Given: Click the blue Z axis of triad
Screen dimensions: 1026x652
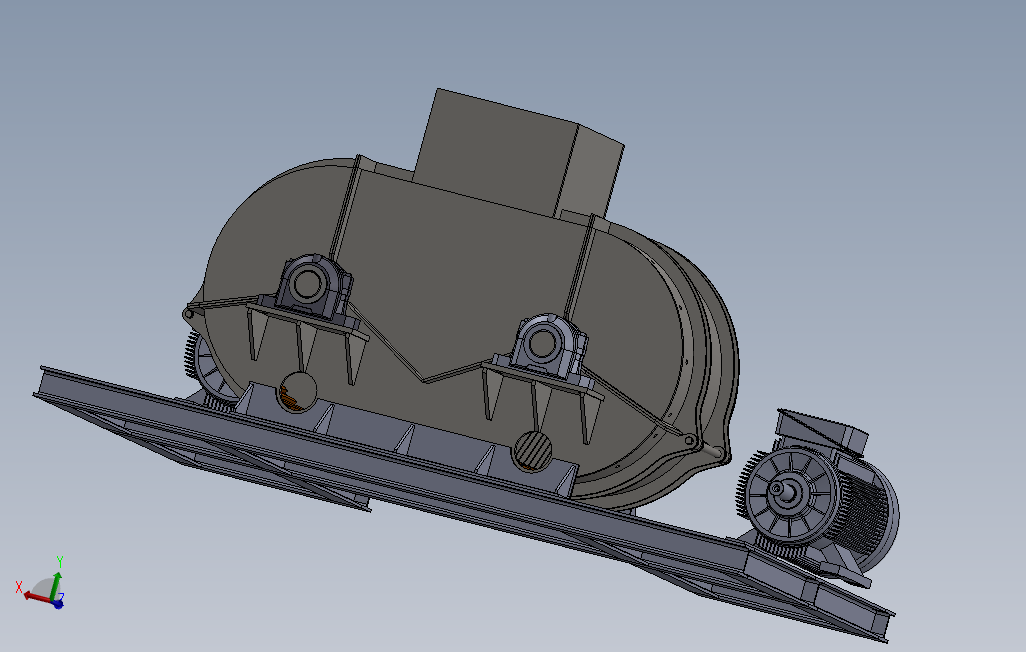Looking at the screenshot, I should coord(58,604).
